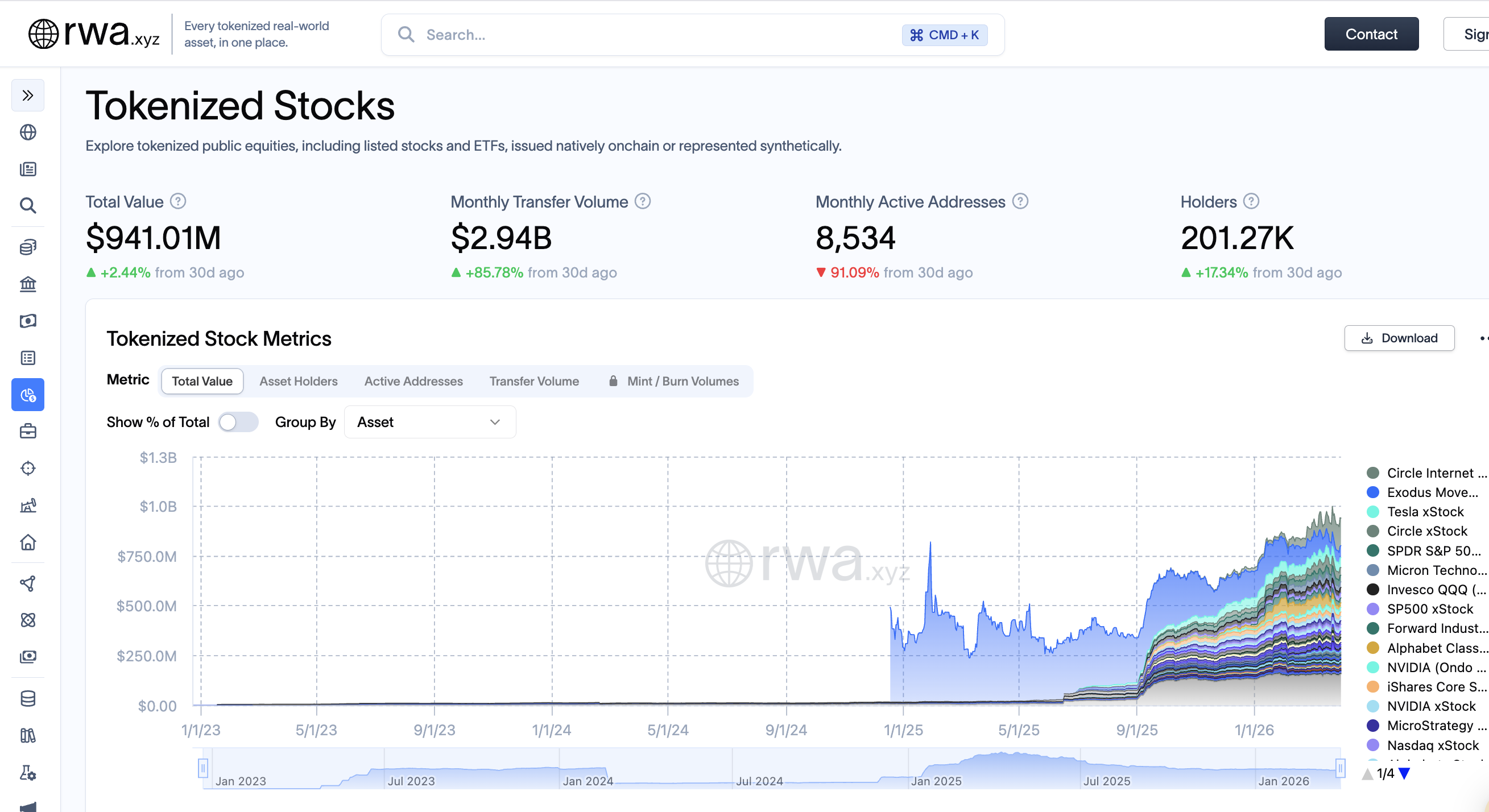Open the globe icon in the sidebar
Viewport: 1489px width, 812px height.
(x=28, y=132)
